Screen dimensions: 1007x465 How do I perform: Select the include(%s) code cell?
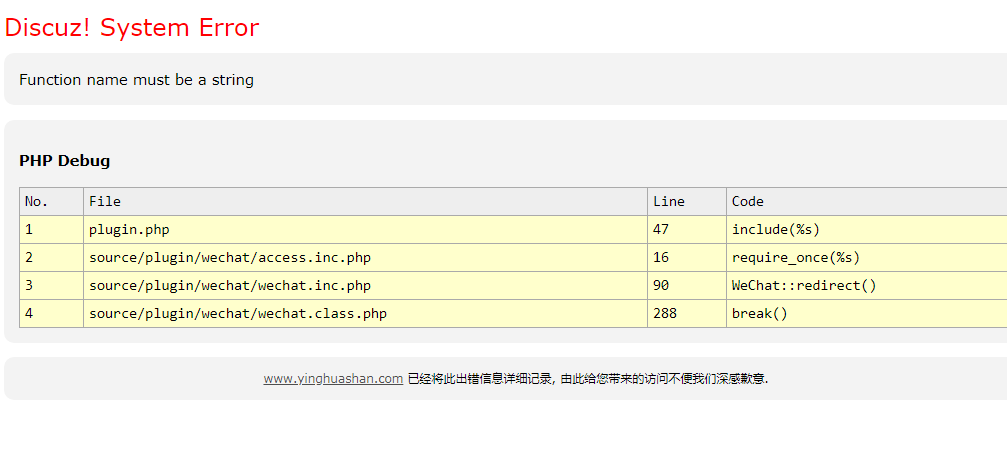click(x=867, y=229)
